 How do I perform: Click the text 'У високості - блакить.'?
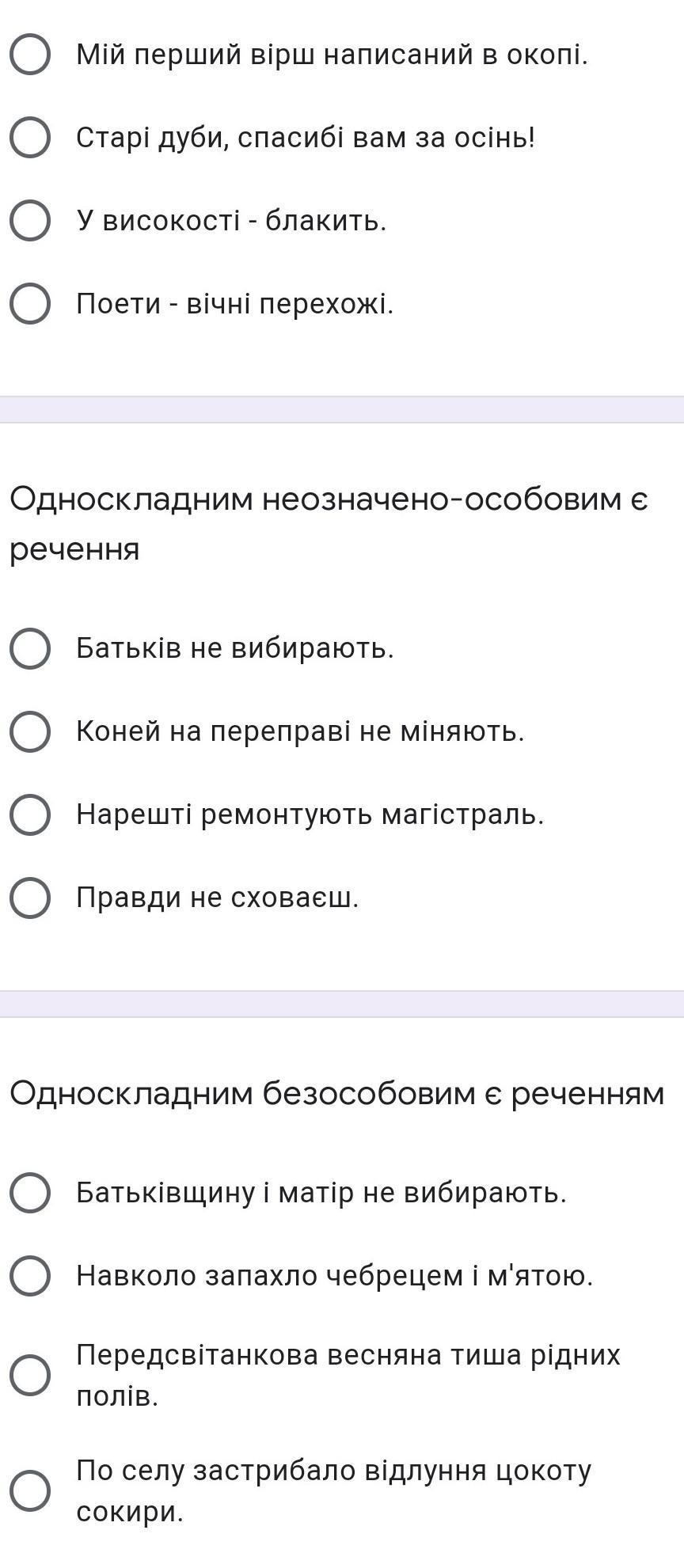coord(231,221)
